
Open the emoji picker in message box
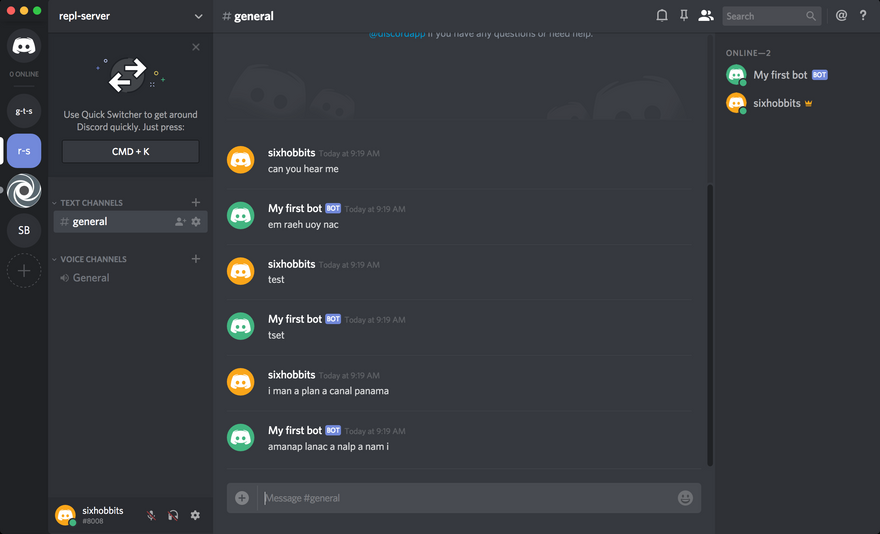click(x=685, y=498)
